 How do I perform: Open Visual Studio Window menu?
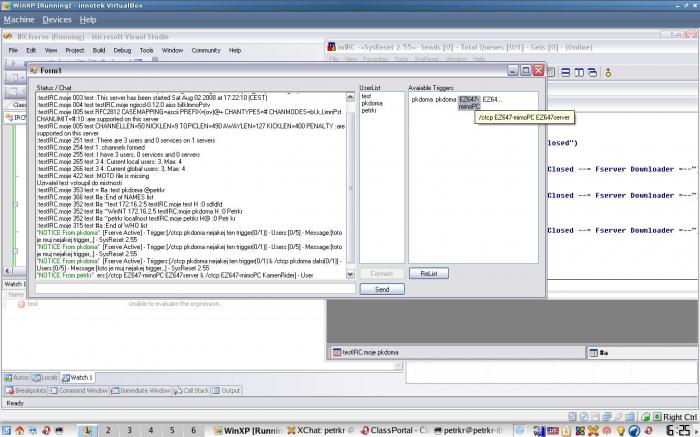click(172, 50)
